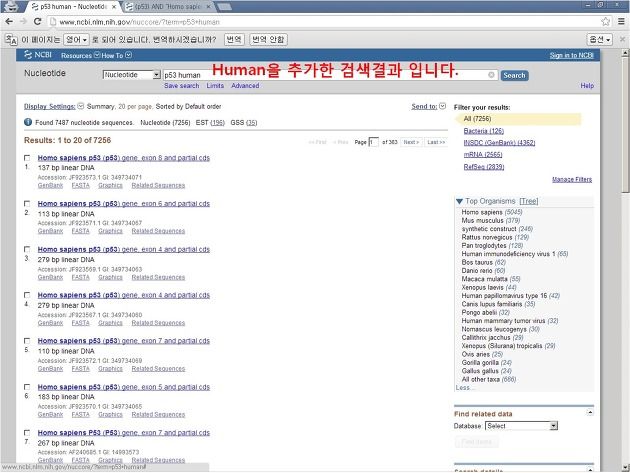
Task: Open the FASTA link for result 2
Action: [80, 231]
